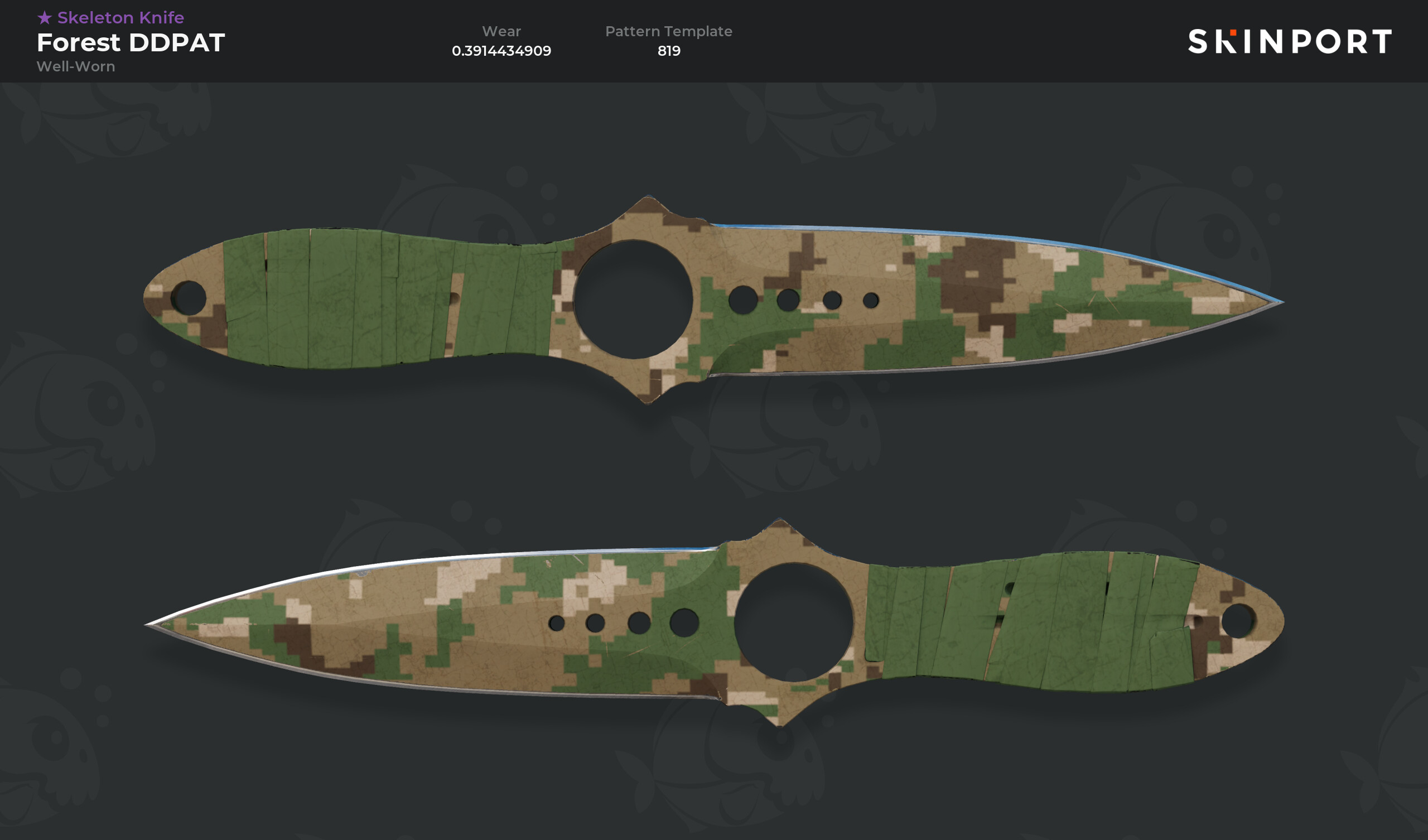Click the bottom knife's large finger ring hole
This screenshot has height=840, width=1428.
793,622
